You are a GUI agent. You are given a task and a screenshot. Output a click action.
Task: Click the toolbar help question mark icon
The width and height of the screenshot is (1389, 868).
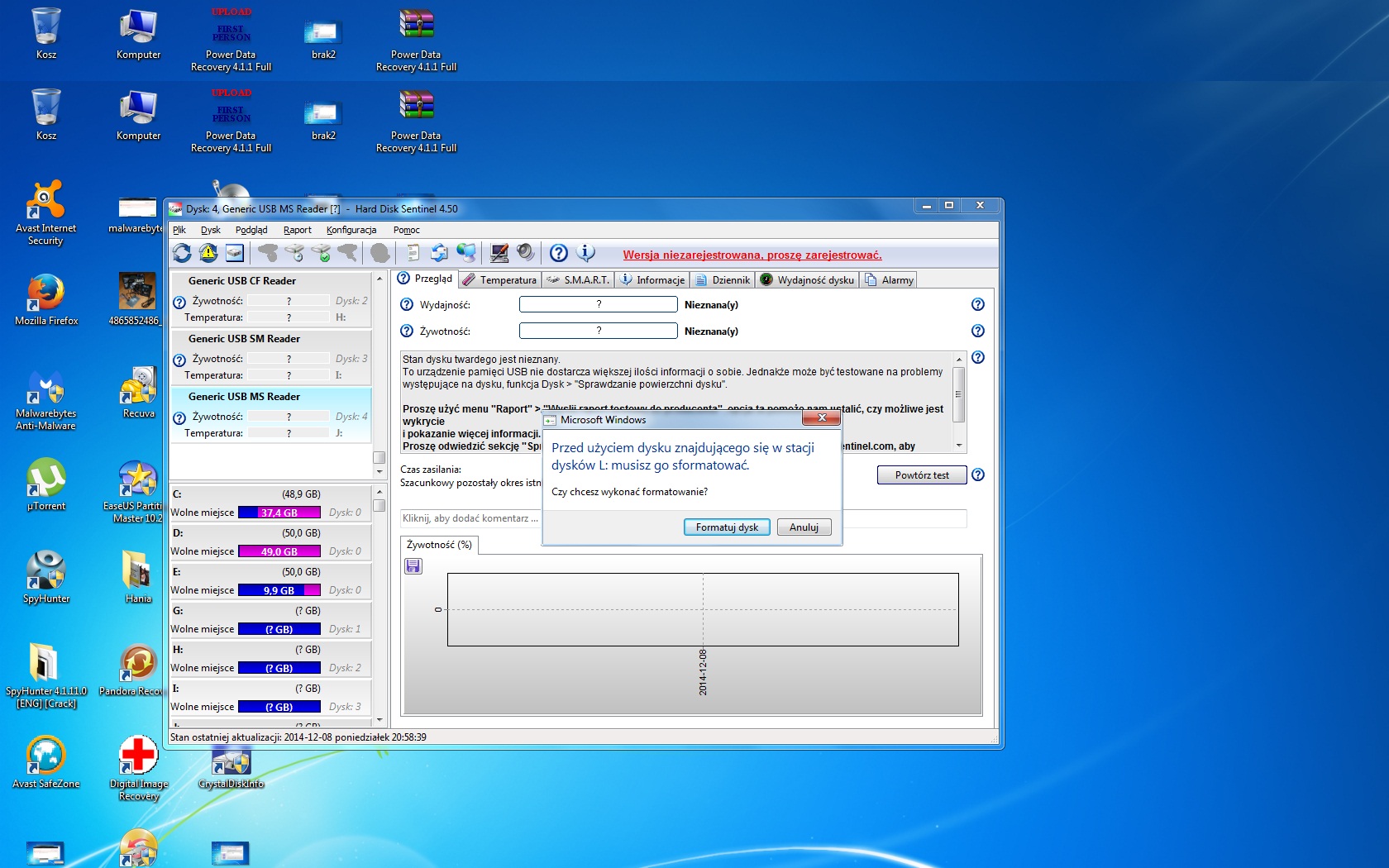coord(559,253)
